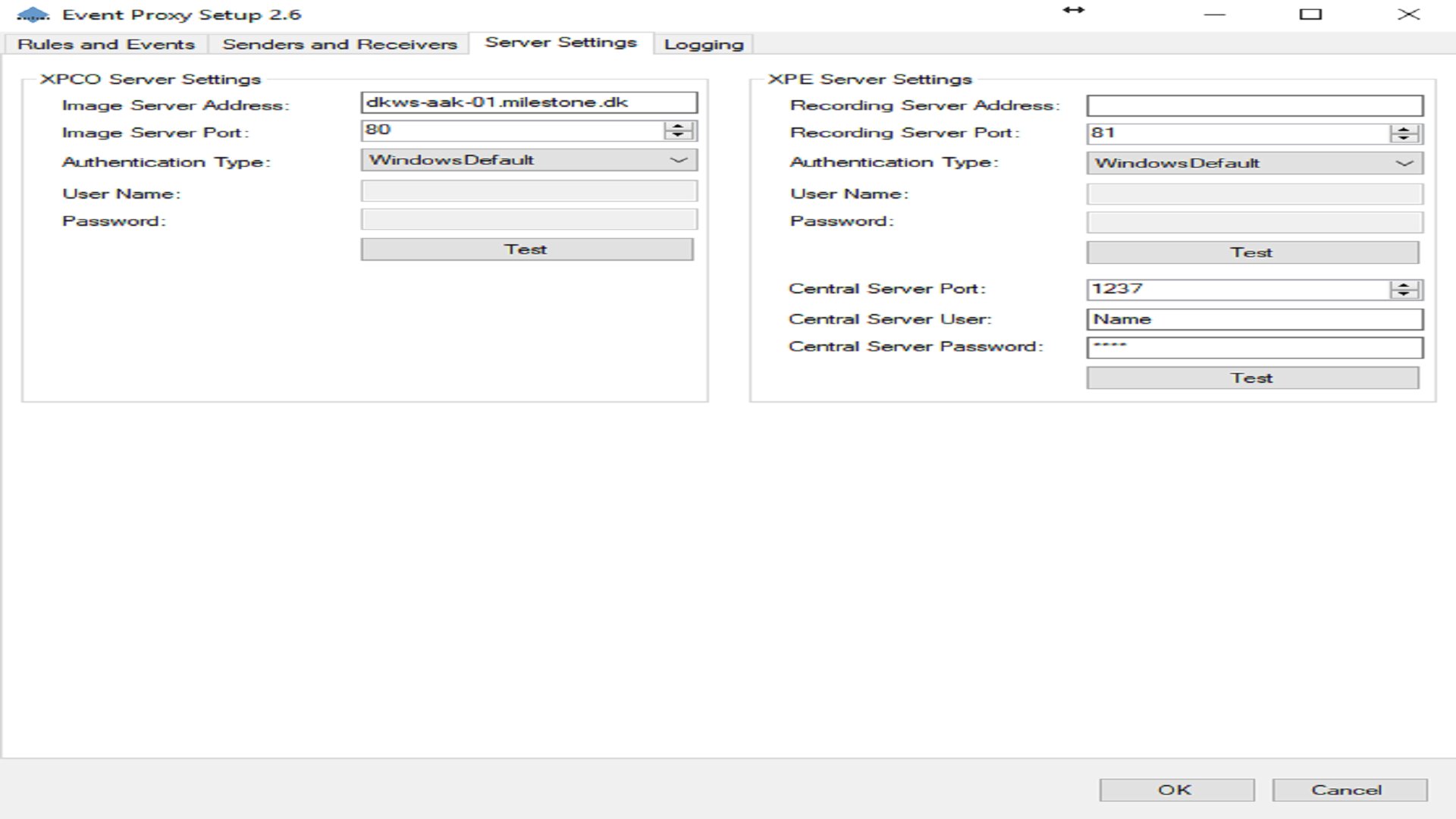Click the Recording Server Port field
1456x819 pixels.
(x=1238, y=133)
